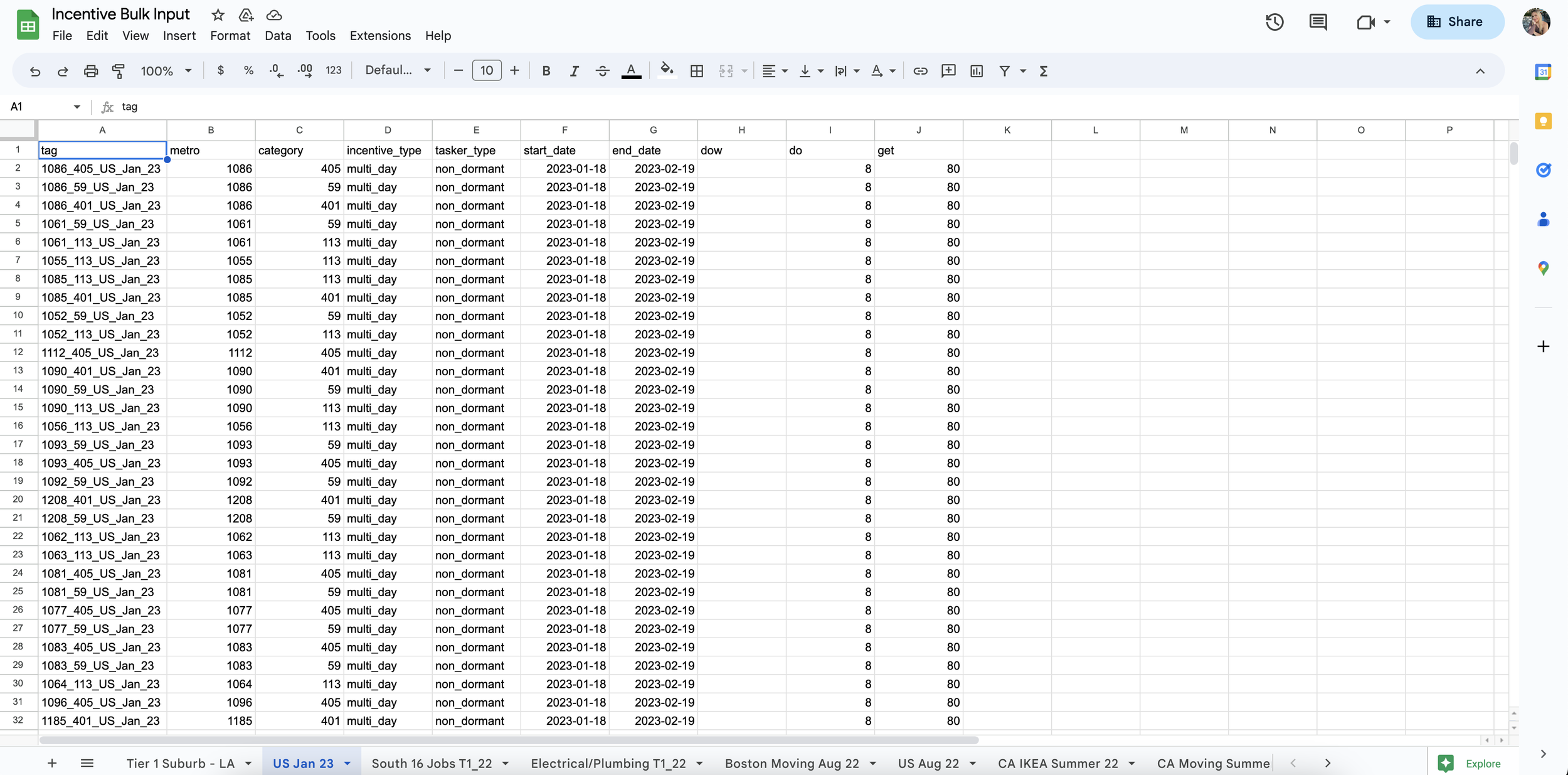This screenshot has width=1568, height=775.
Task: Toggle strikethrough formatting
Action: click(x=602, y=71)
